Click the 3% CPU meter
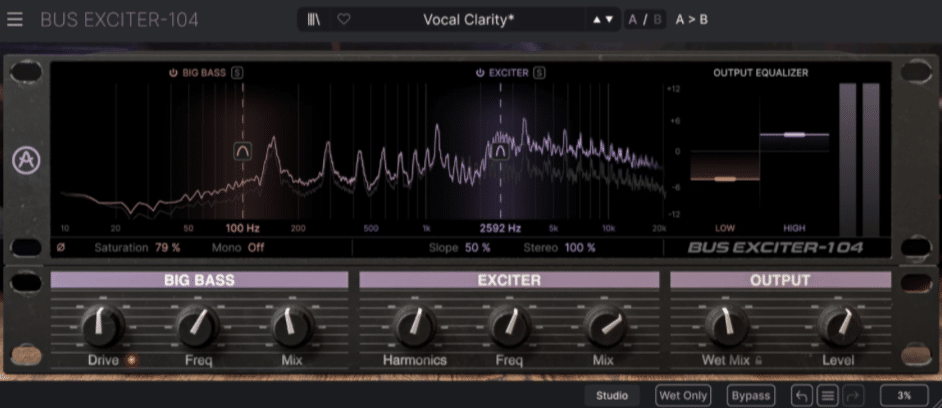 pyautogui.click(x=904, y=395)
